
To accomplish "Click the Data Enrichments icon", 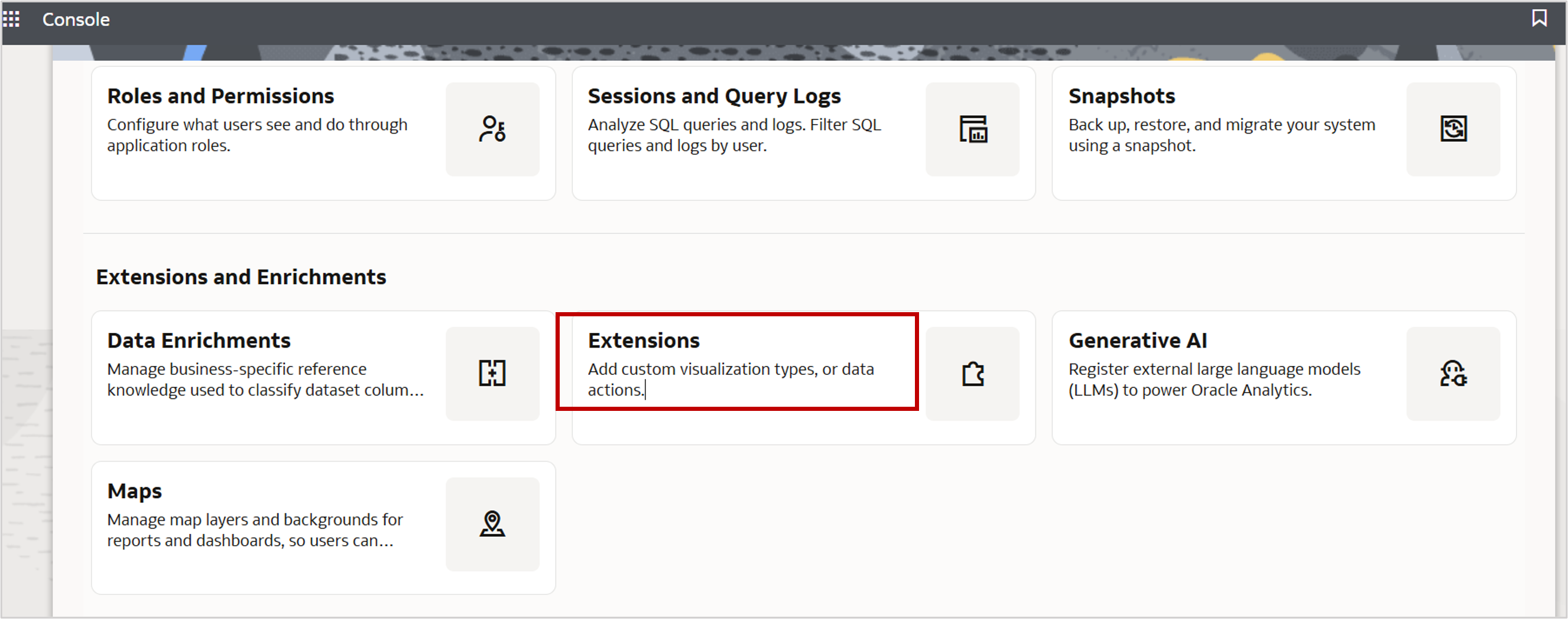I will pos(492,373).
